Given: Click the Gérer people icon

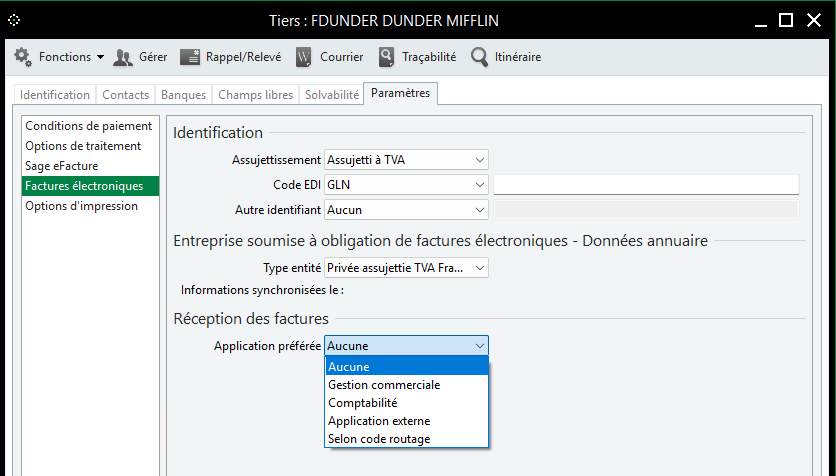Looking at the screenshot, I should pyautogui.click(x=123, y=57).
